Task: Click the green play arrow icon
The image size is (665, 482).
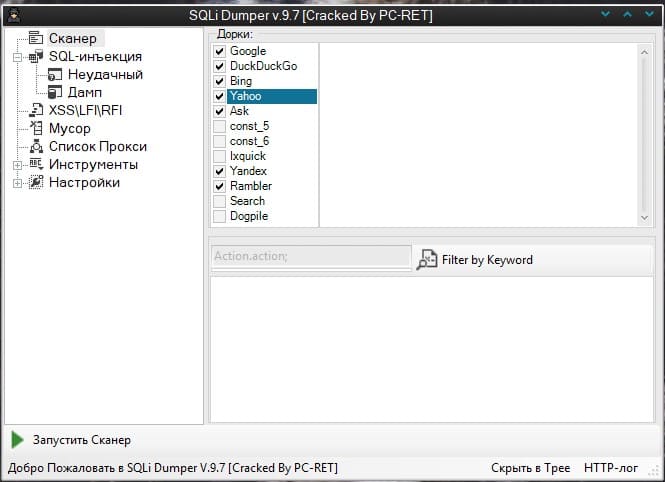Action: click(x=17, y=440)
